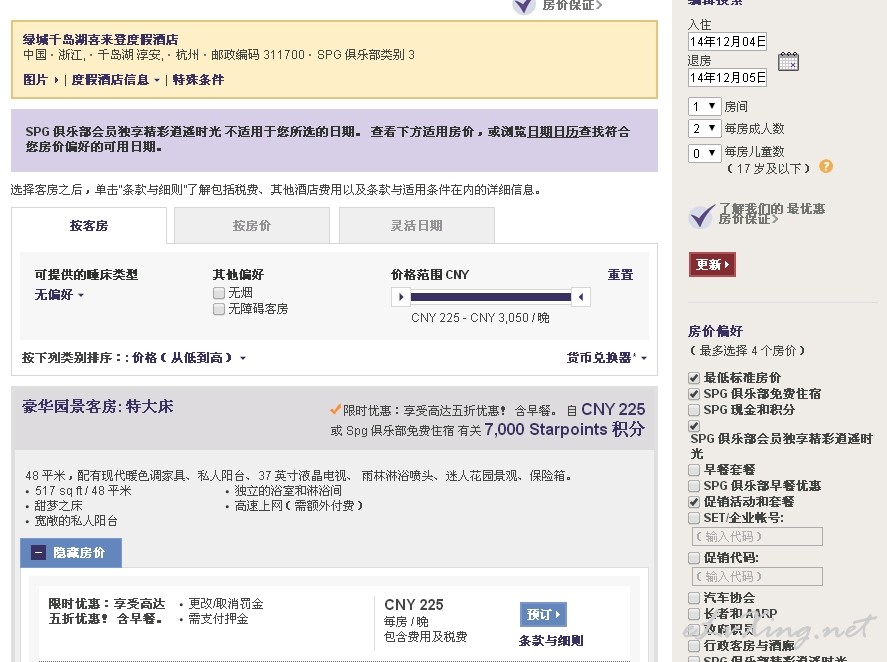Click the 7,000 Starpoints 积分 text

[x=565, y=429]
